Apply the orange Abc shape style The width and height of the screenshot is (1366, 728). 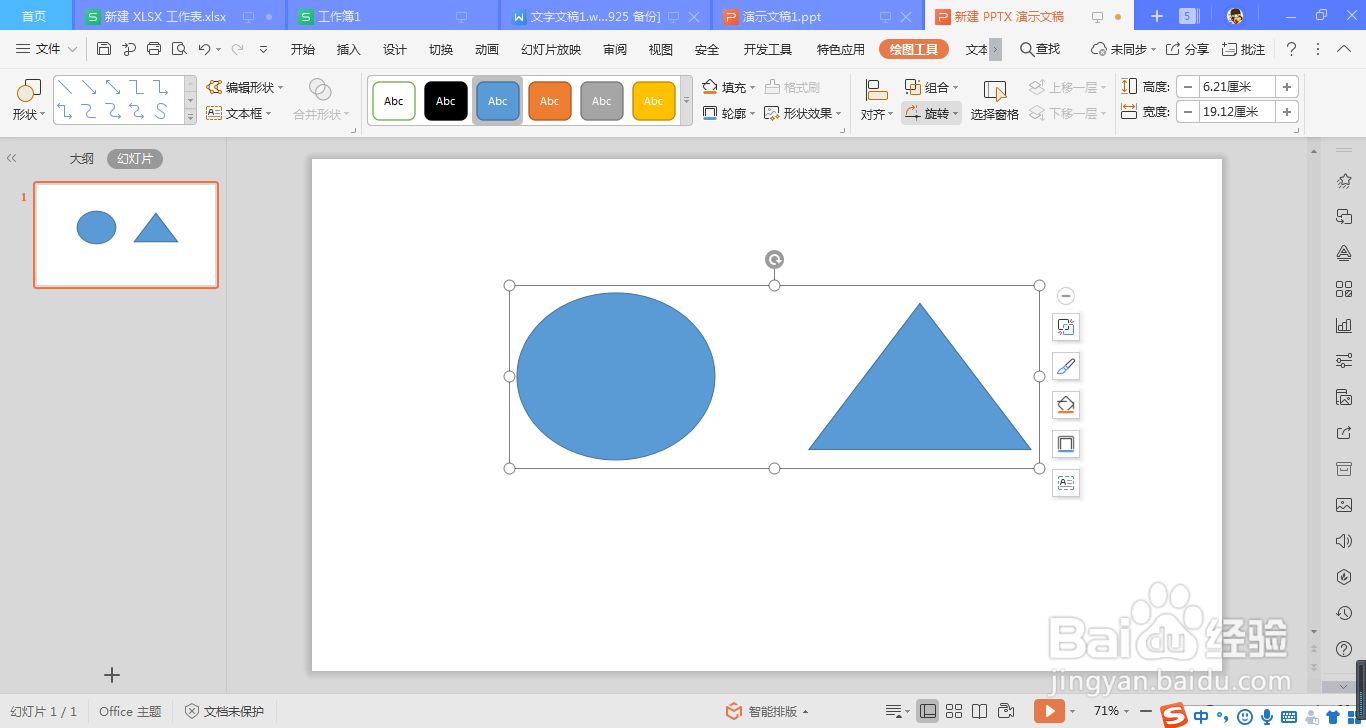(x=550, y=101)
